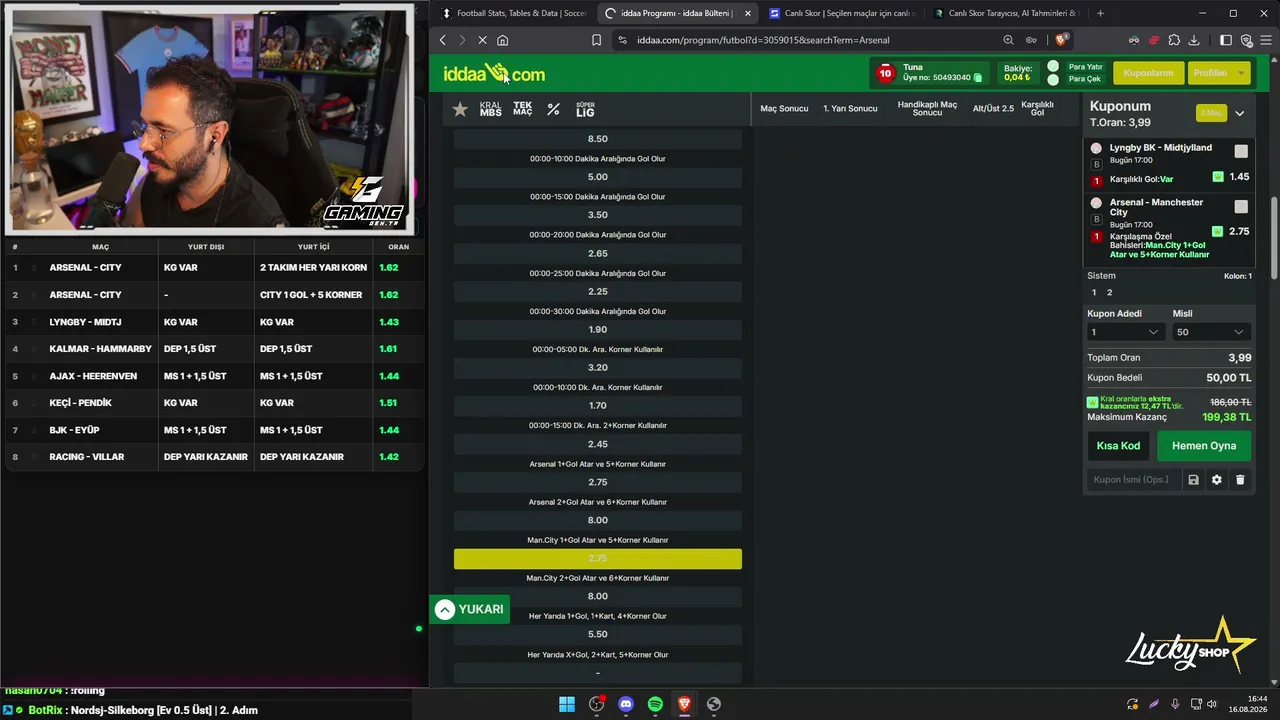The height and width of the screenshot is (720, 1280).
Task: Remove the Lyngby BK - Midtjylland bet from the coupon
Action: point(1096,148)
